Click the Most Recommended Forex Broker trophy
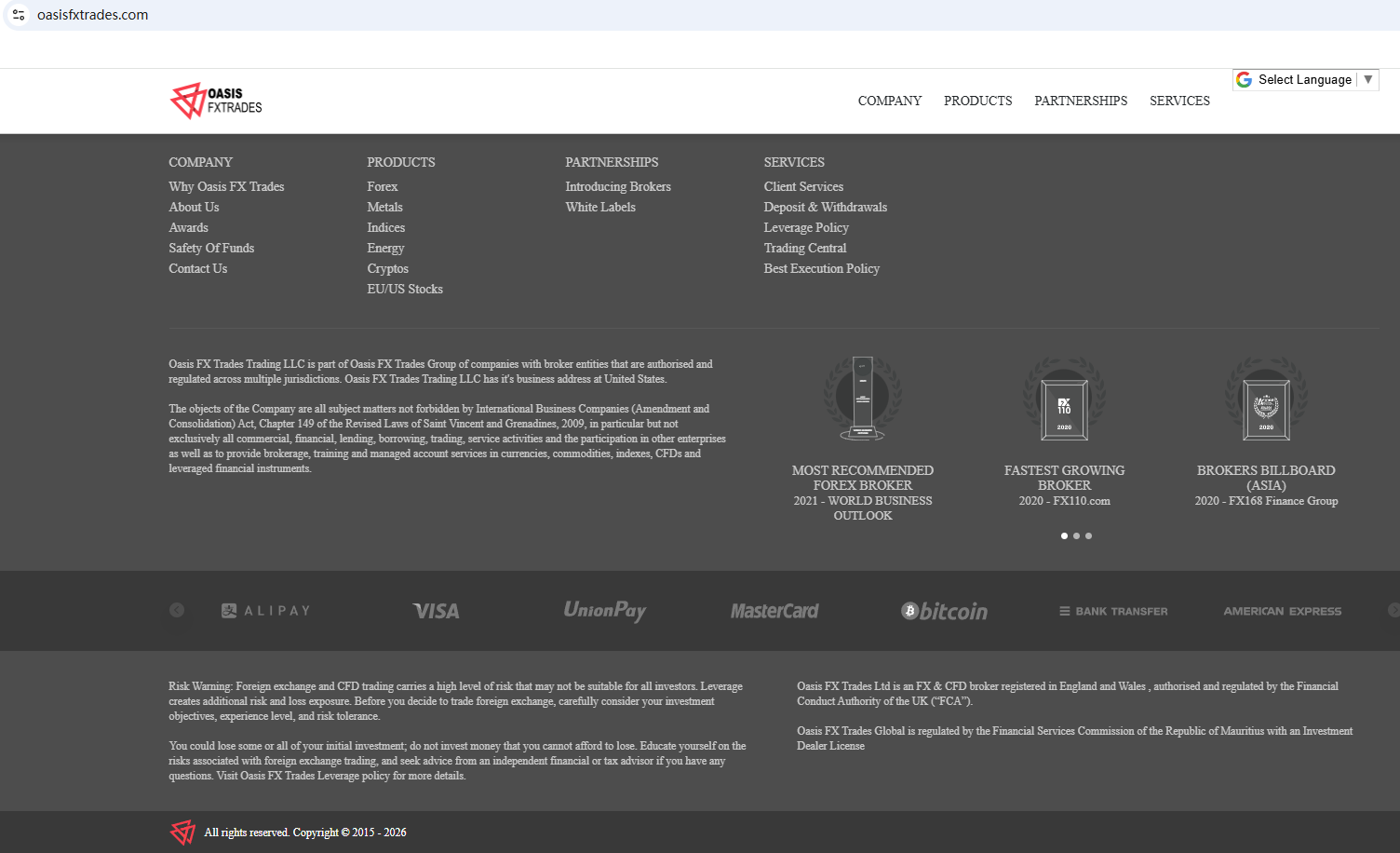The width and height of the screenshot is (1400, 853). (x=862, y=399)
